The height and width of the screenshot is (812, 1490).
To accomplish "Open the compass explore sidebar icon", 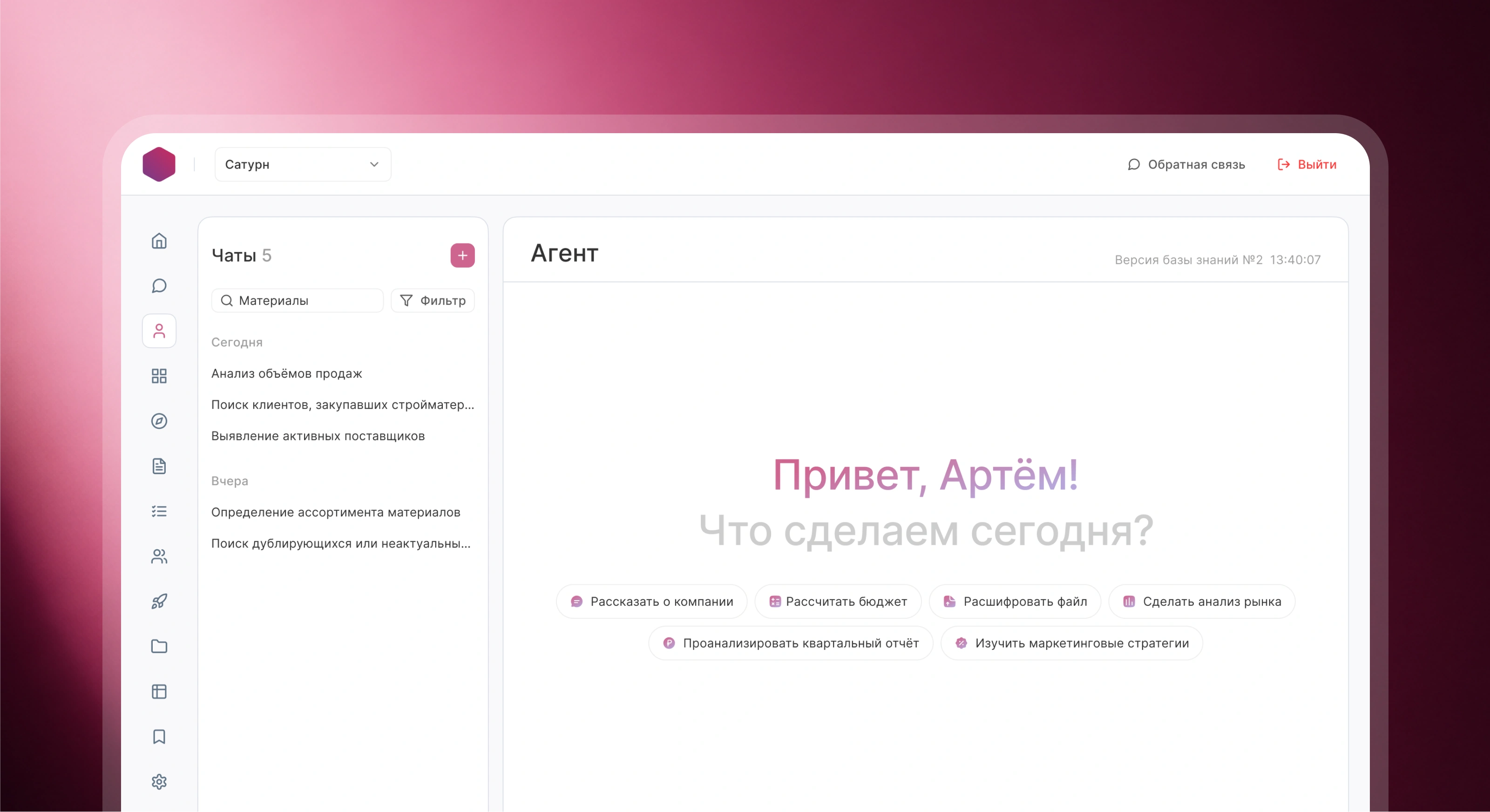I will point(159,421).
